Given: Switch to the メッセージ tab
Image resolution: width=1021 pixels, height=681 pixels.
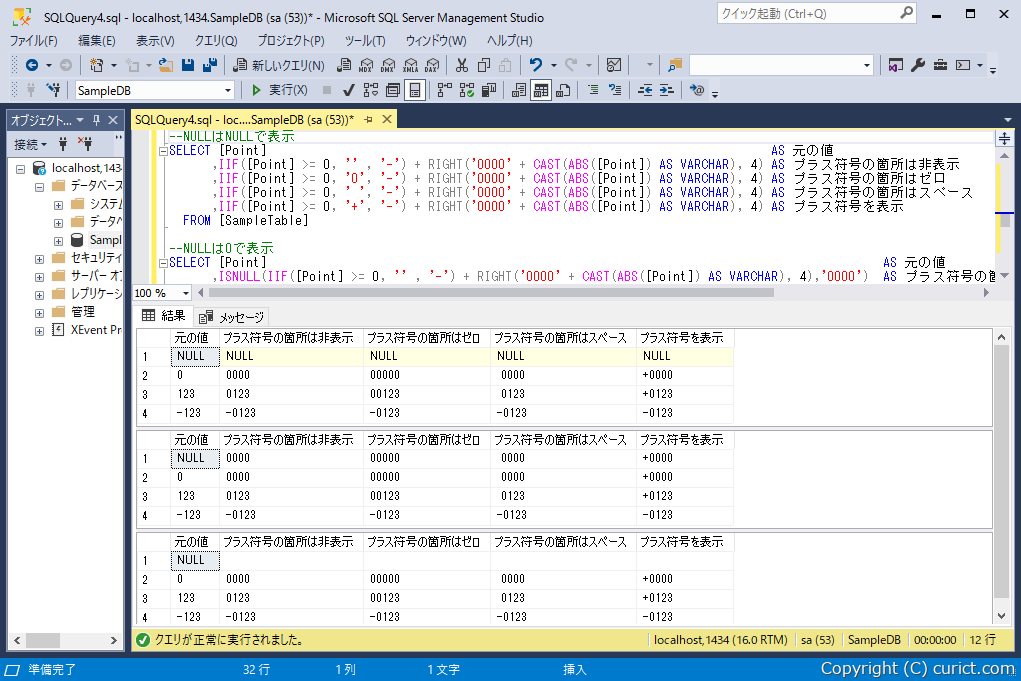Looking at the screenshot, I should click(233, 317).
